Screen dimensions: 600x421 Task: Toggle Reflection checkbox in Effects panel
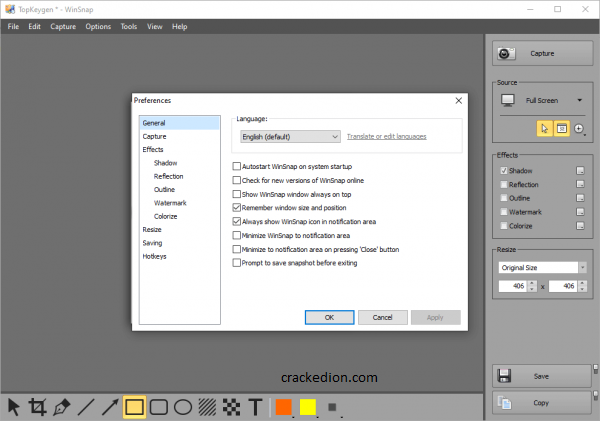pos(504,184)
